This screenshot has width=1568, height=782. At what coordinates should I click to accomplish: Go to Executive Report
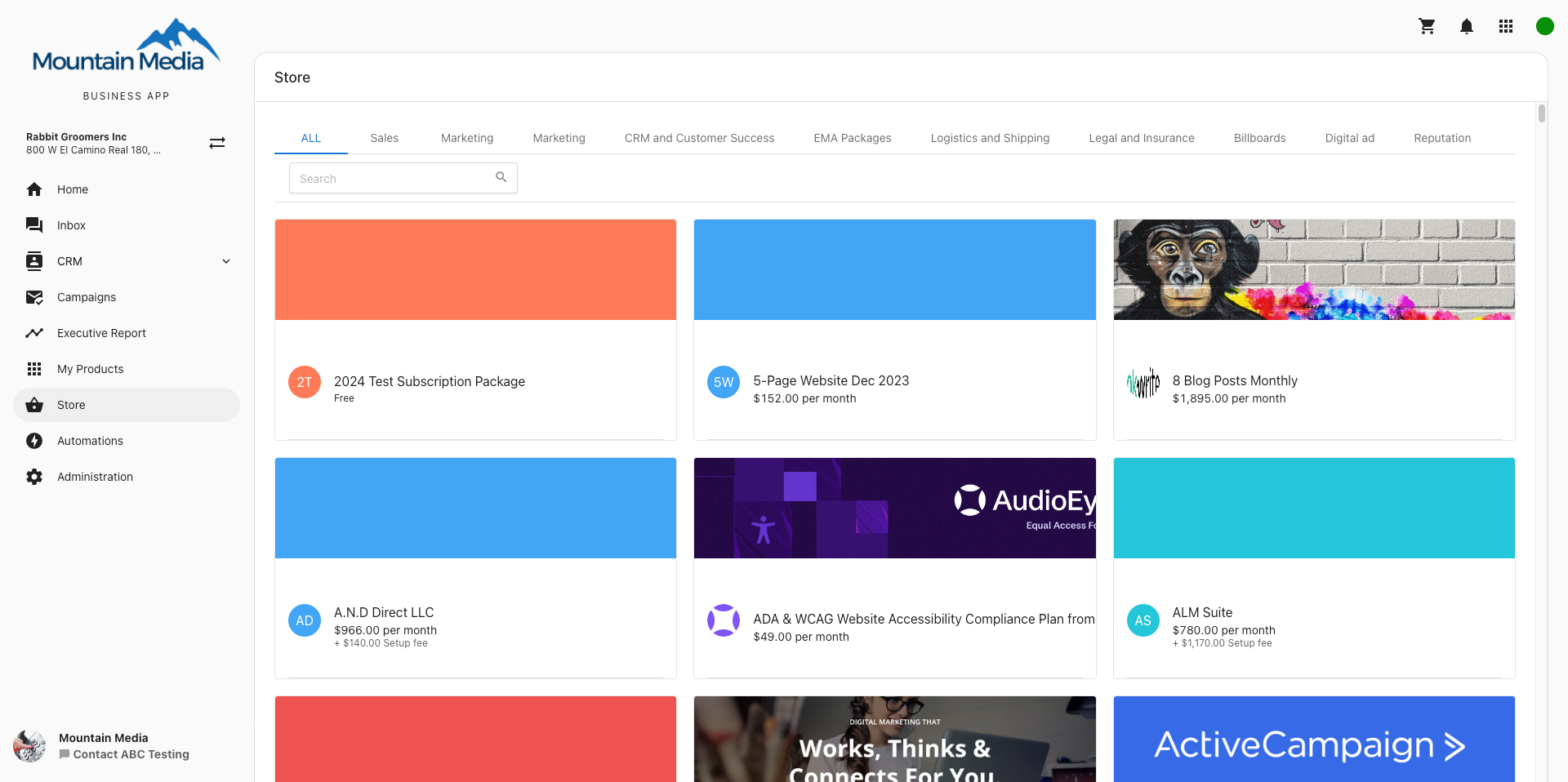[101, 333]
